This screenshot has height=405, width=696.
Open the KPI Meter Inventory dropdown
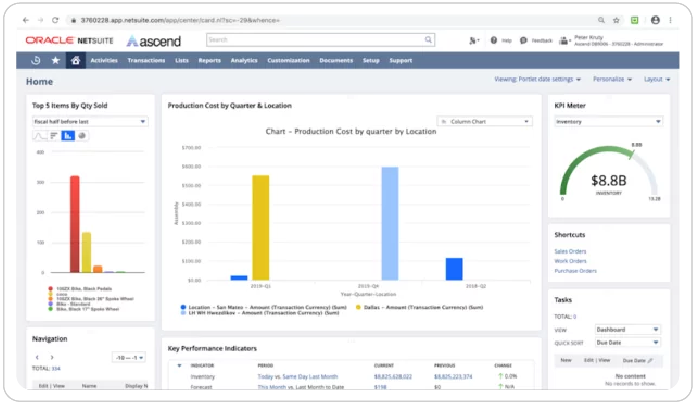tap(609, 121)
